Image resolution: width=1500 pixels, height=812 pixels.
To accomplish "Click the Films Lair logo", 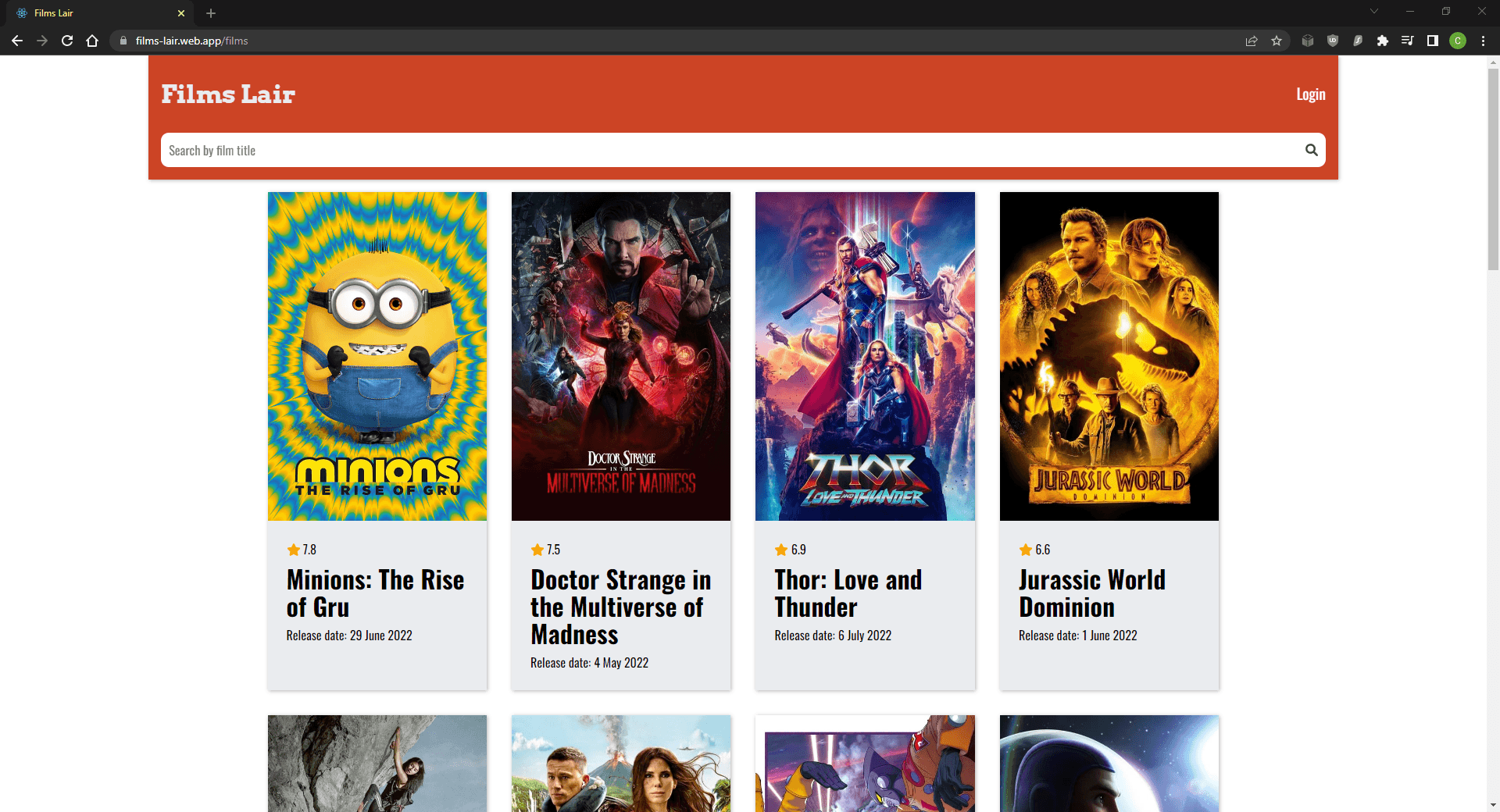I will (x=228, y=94).
